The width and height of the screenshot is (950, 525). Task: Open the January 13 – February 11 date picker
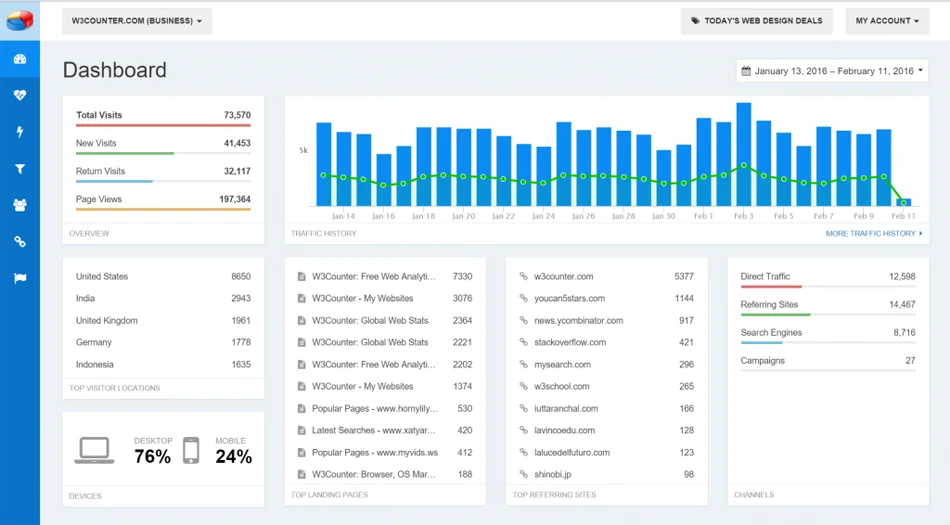click(x=832, y=71)
